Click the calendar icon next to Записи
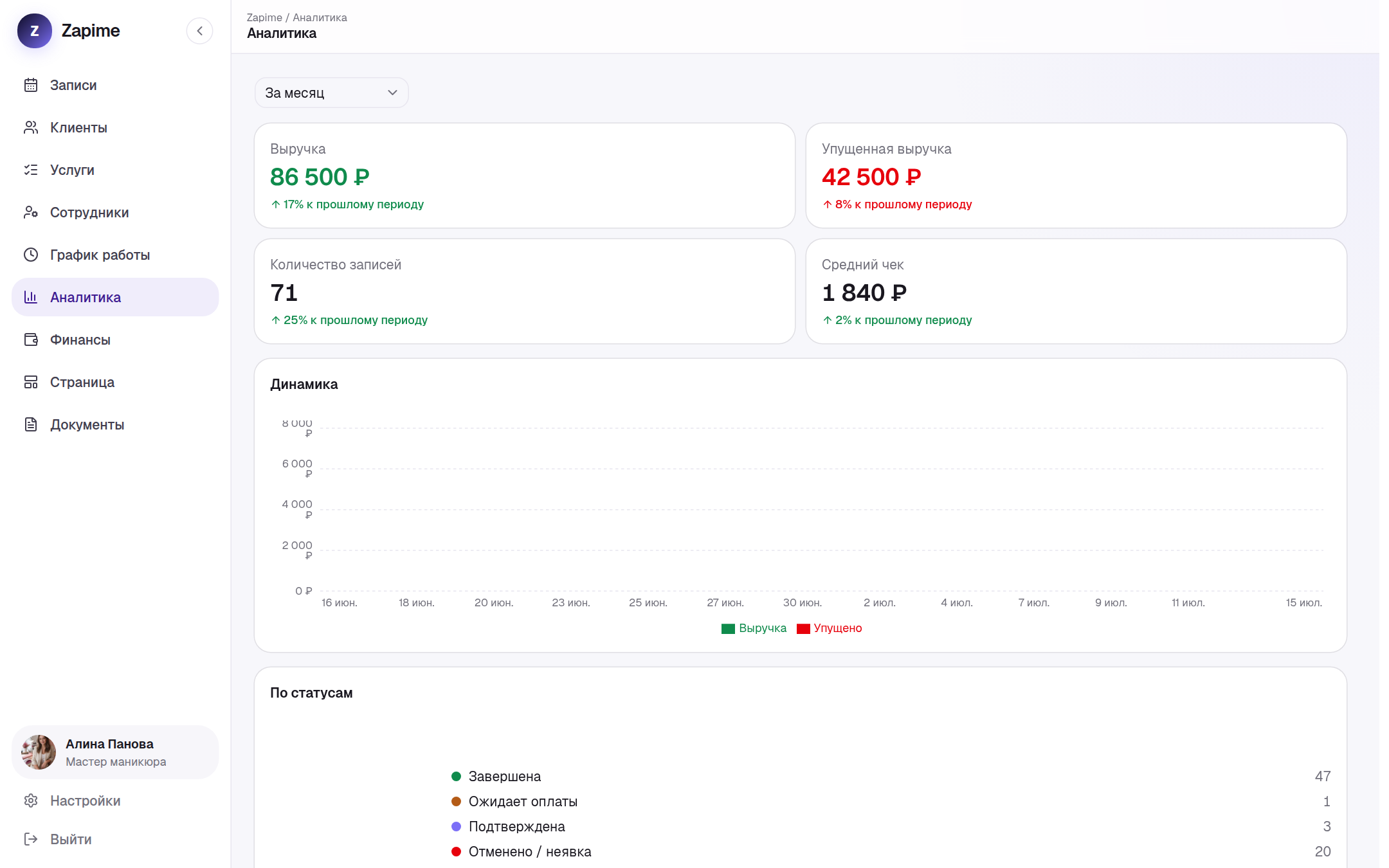The height and width of the screenshot is (868, 1389). (x=31, y=85)
